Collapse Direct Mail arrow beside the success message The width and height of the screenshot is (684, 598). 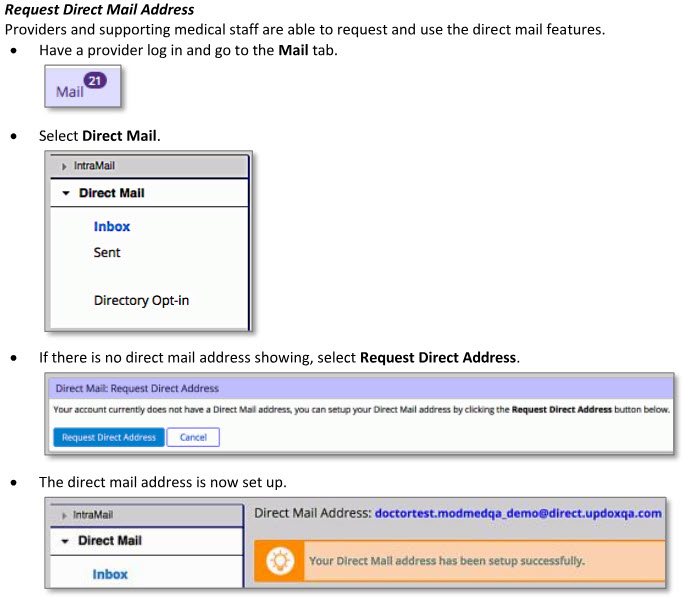tap(65, 541)
